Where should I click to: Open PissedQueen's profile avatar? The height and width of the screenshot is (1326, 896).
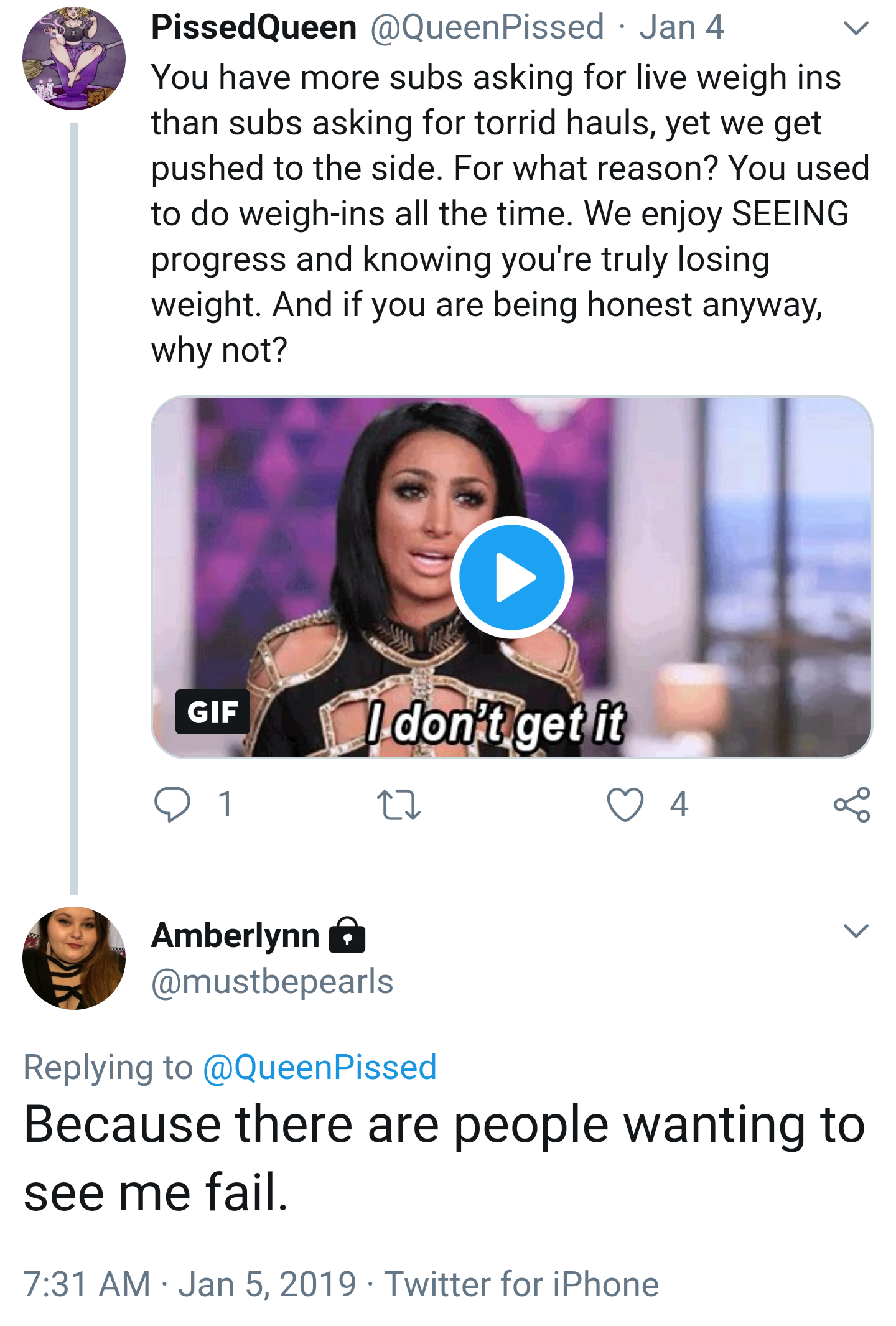(x=74, y=58)
